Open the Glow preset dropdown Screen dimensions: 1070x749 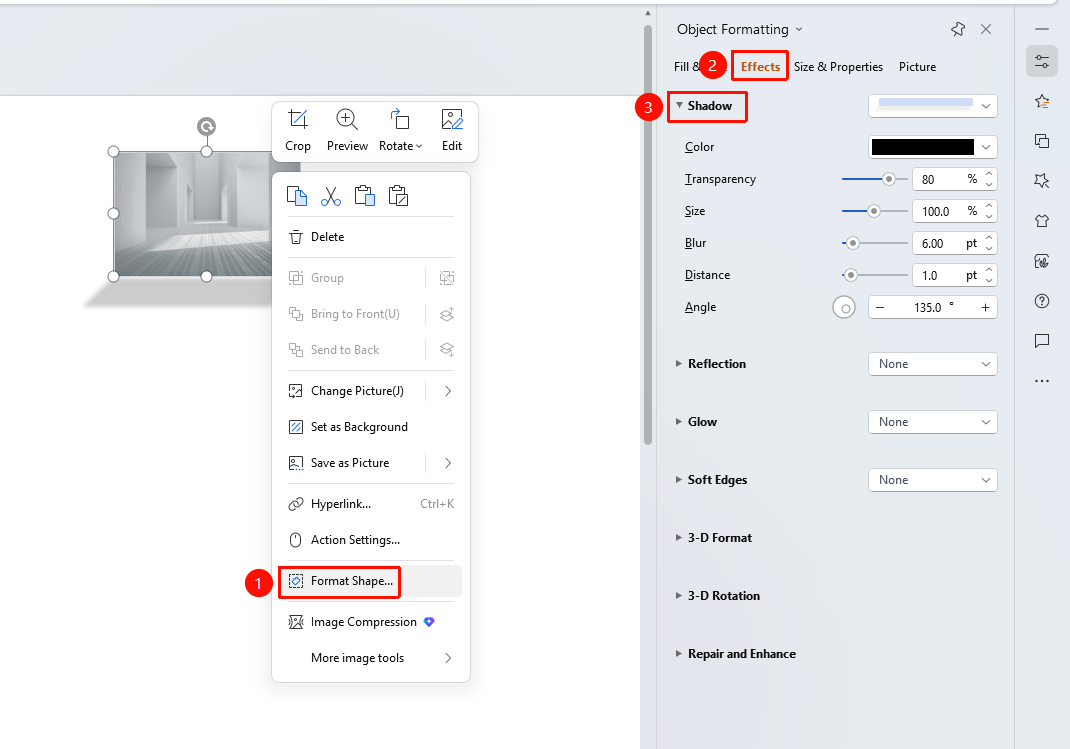coord(933,422)
